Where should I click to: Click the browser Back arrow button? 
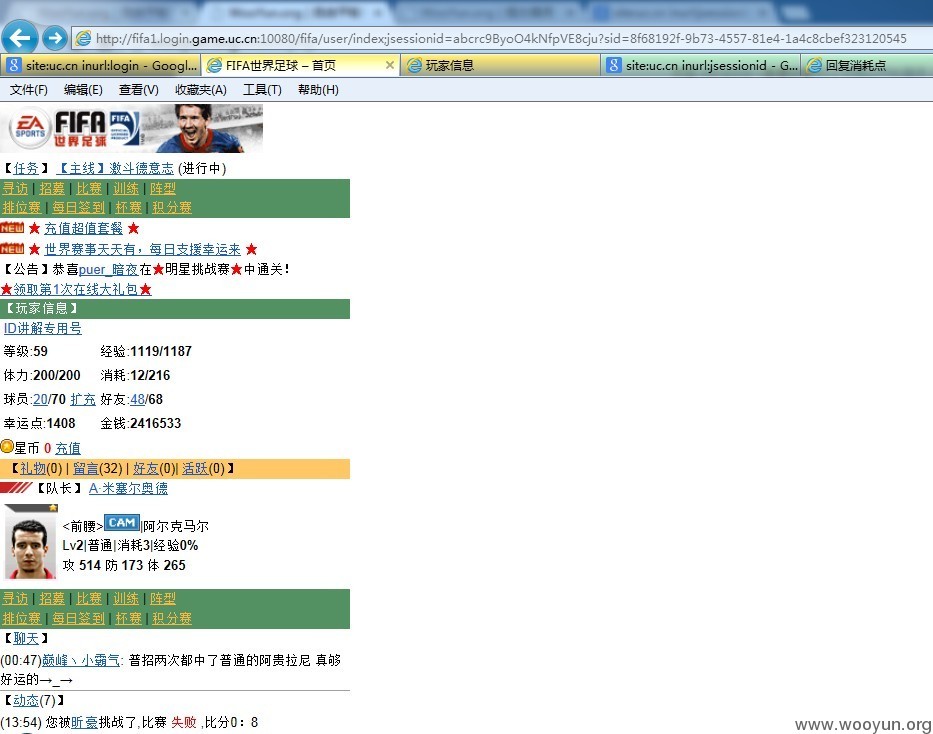[20, 38]
